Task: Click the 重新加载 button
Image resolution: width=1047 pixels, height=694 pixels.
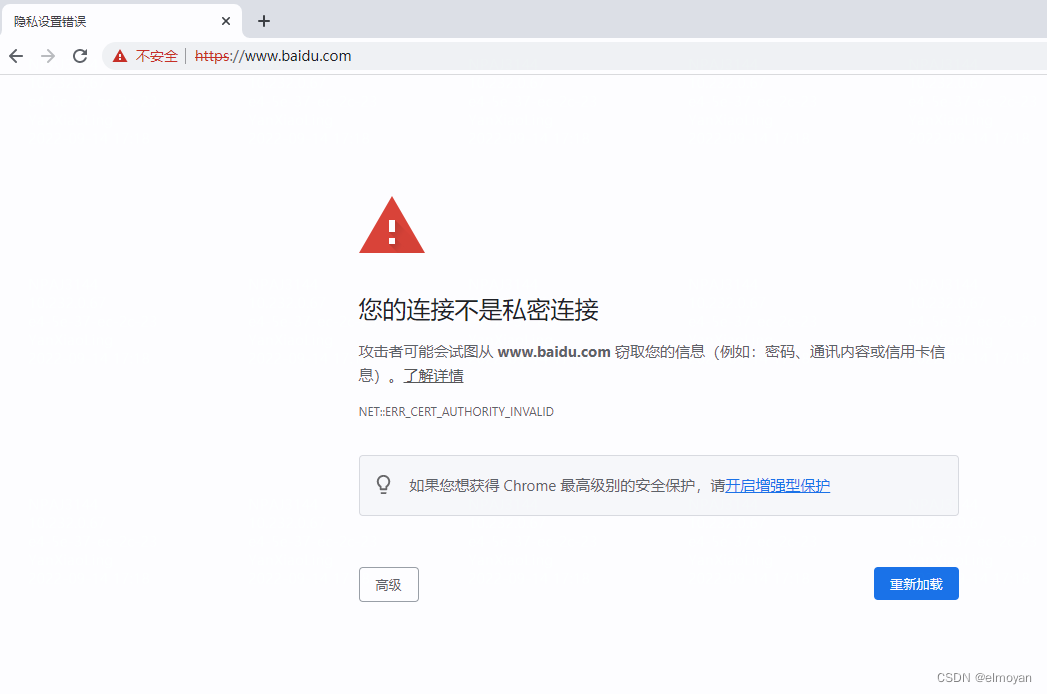Action: (x=916, y=584)
